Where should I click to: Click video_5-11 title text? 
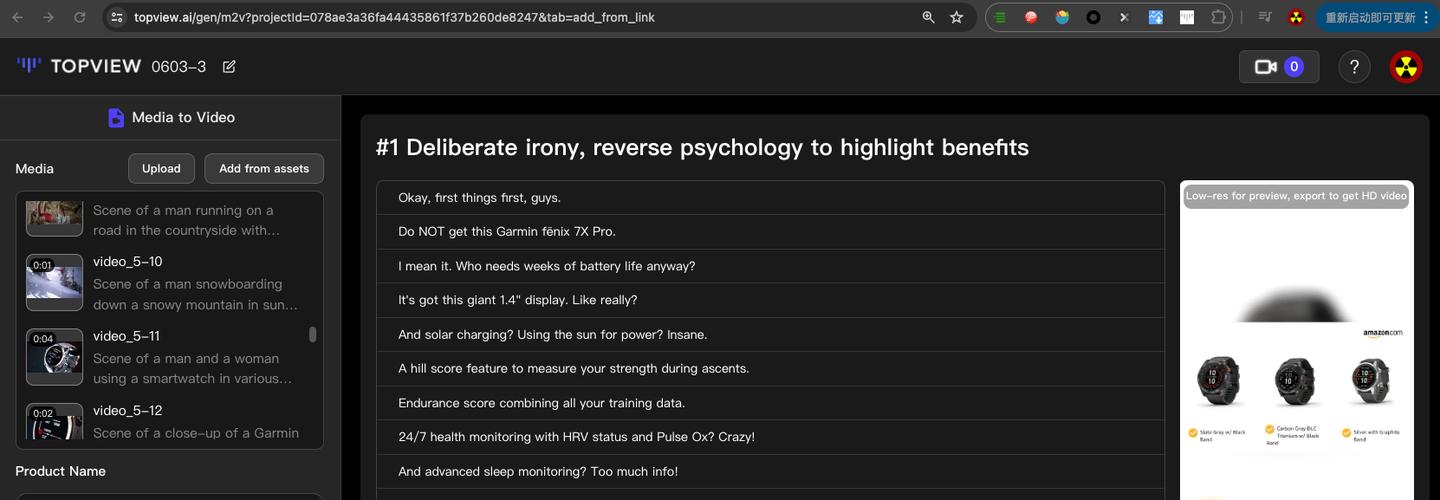(x=126, y=336)
